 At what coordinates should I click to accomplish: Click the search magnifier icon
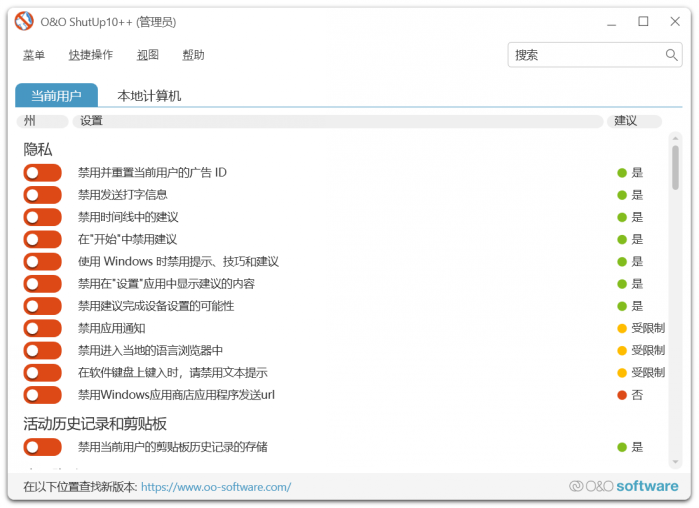671,55
